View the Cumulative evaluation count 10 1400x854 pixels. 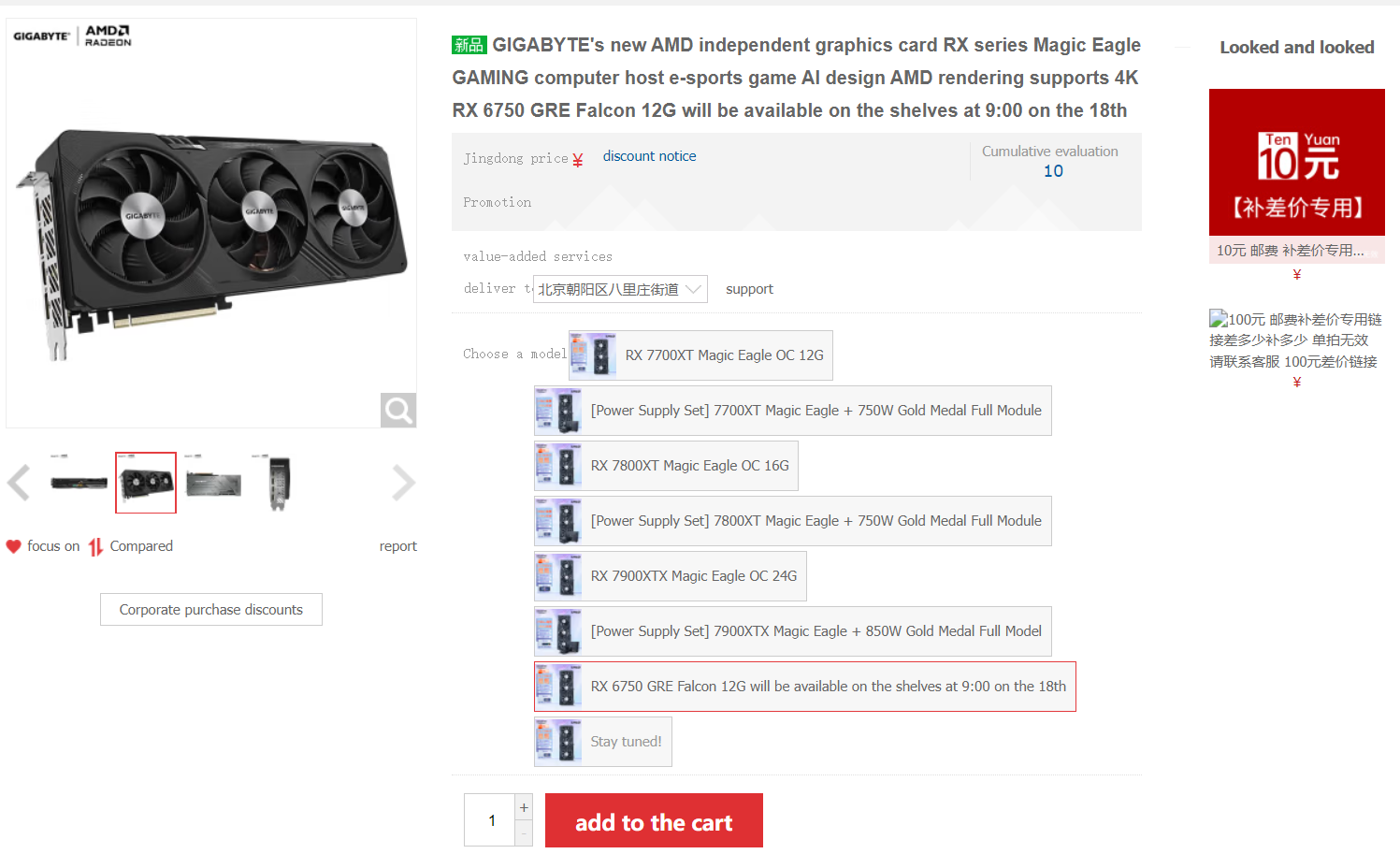pyautogui.click(x=1053, y=171)
